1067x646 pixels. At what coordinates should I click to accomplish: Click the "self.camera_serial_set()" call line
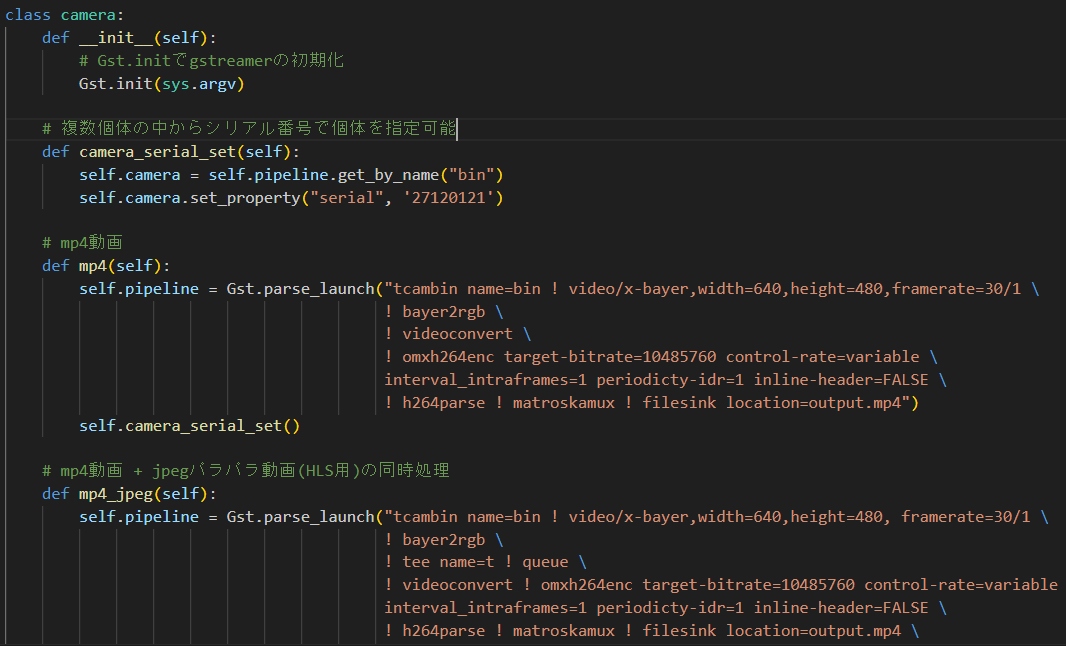coord(189,426)
